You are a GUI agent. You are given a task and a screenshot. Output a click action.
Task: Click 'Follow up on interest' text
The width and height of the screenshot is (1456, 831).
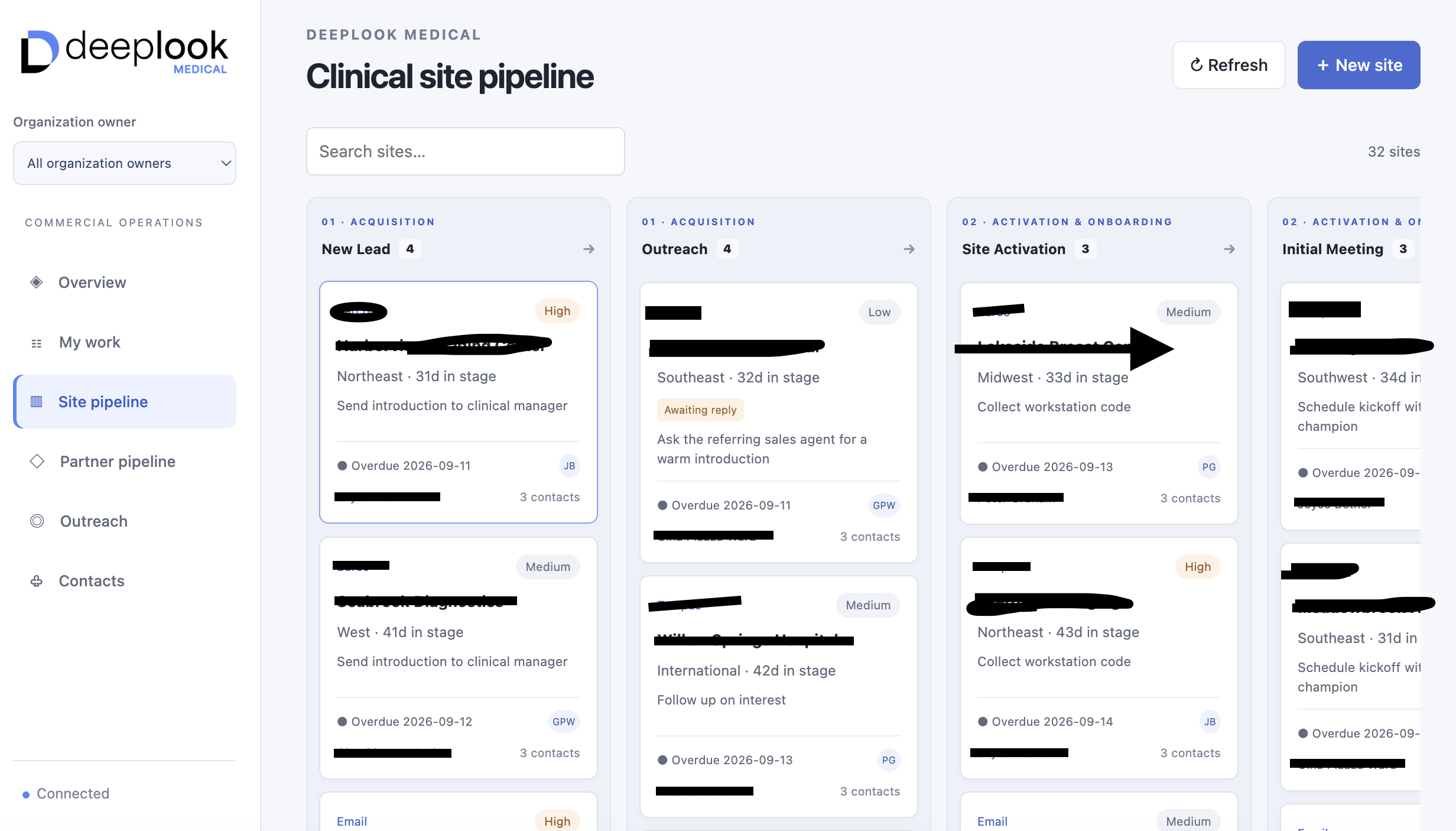(x=721, y=700)
